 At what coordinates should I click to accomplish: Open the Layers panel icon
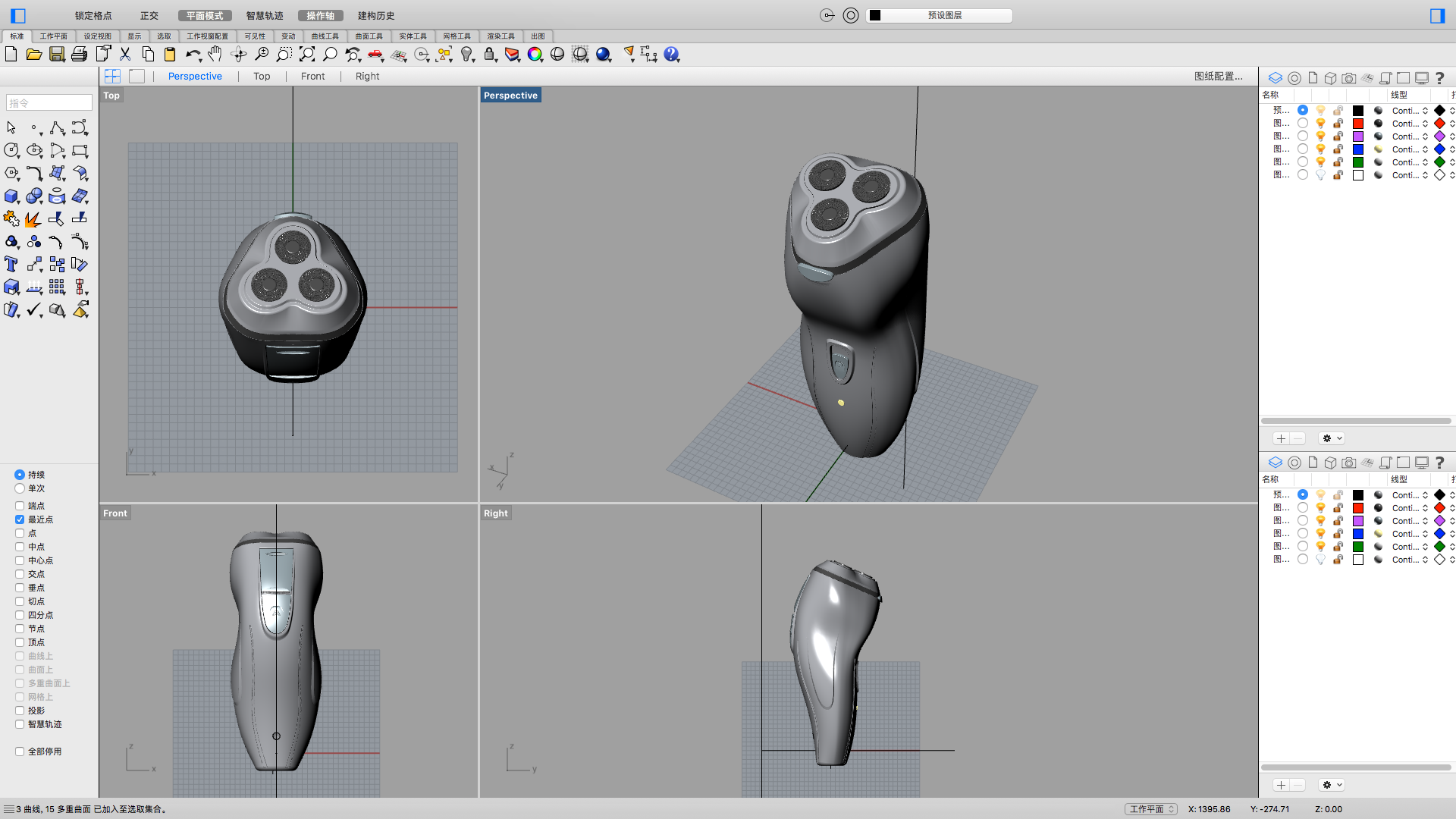(x=1274, y=77)
